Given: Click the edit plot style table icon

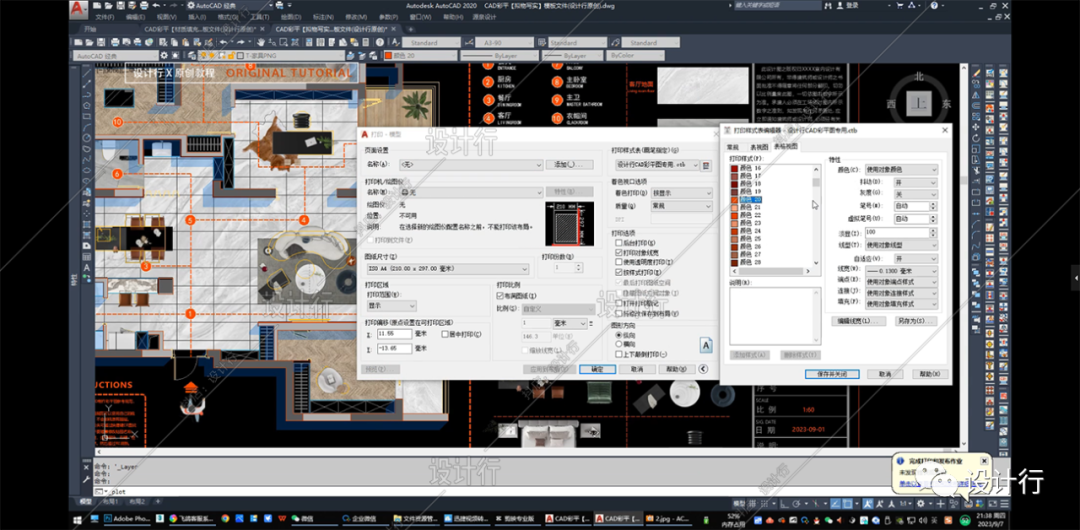Looking at the screenshot, I should pyautogui.click(x=705, y=165).
